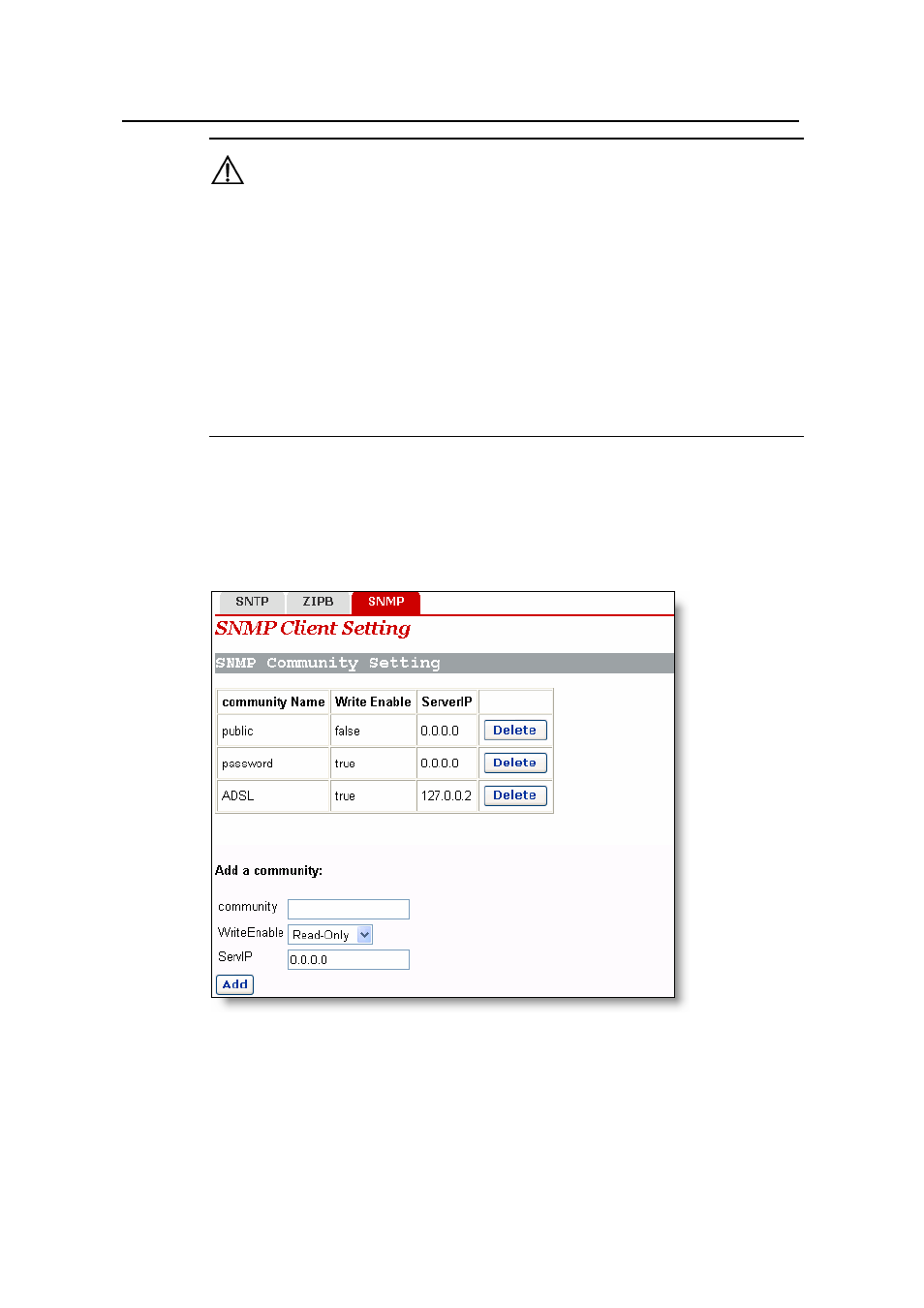Screen dimensions: 924x1308
Task: Click the 'true' value in pssoword row
Action: pos(345,763)
